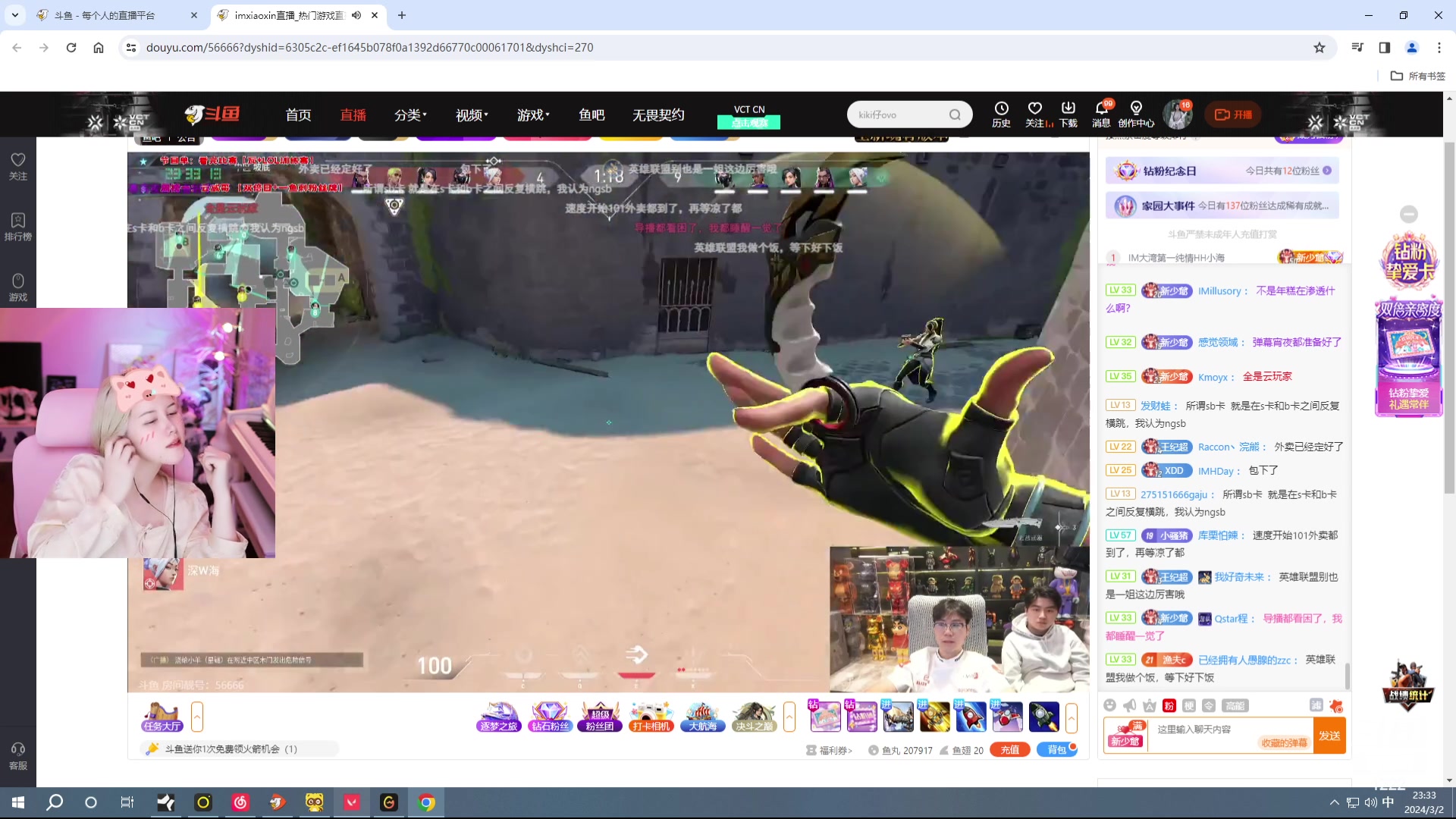The image size is (1456, 819).
Task: Open 福利券 coupons link
Action: [830, 750]
